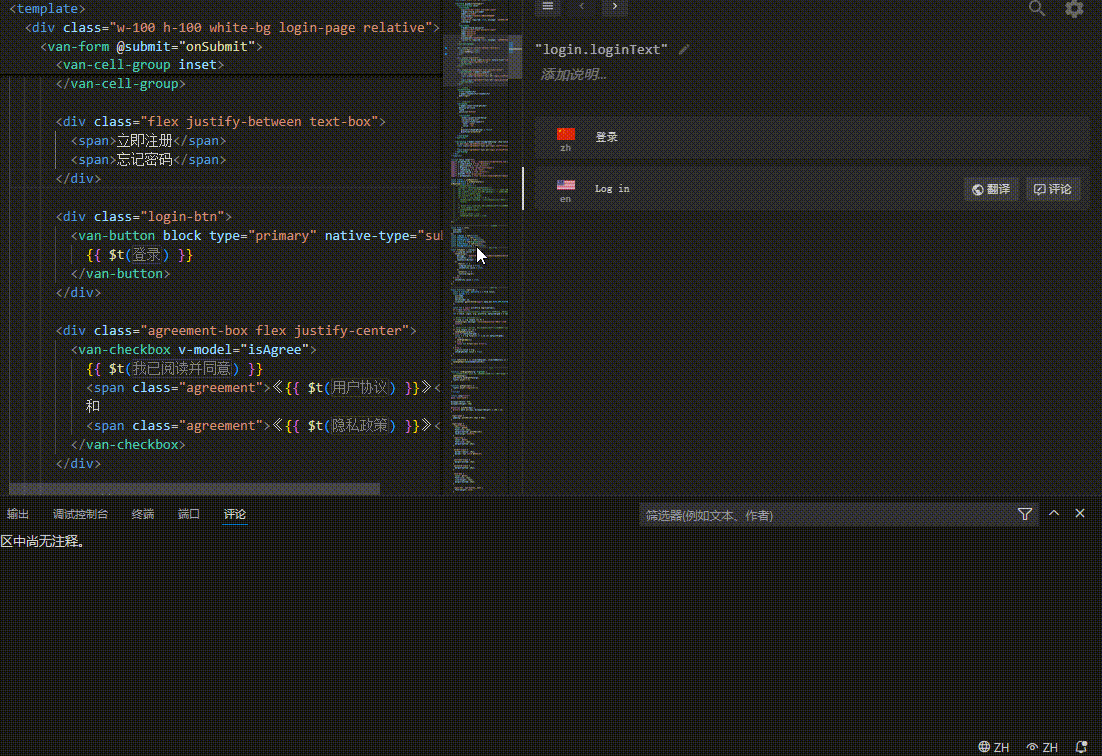Click the horizontal scrollbar of code editor

point(194,488)
